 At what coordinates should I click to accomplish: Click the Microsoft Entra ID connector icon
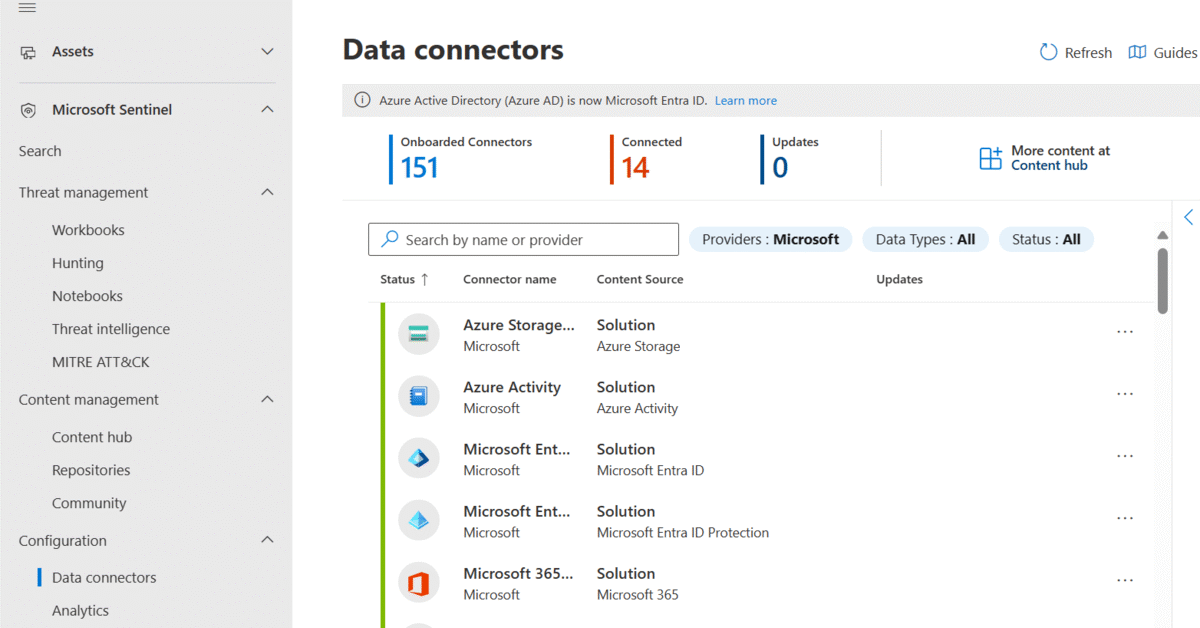coord(419,458)
